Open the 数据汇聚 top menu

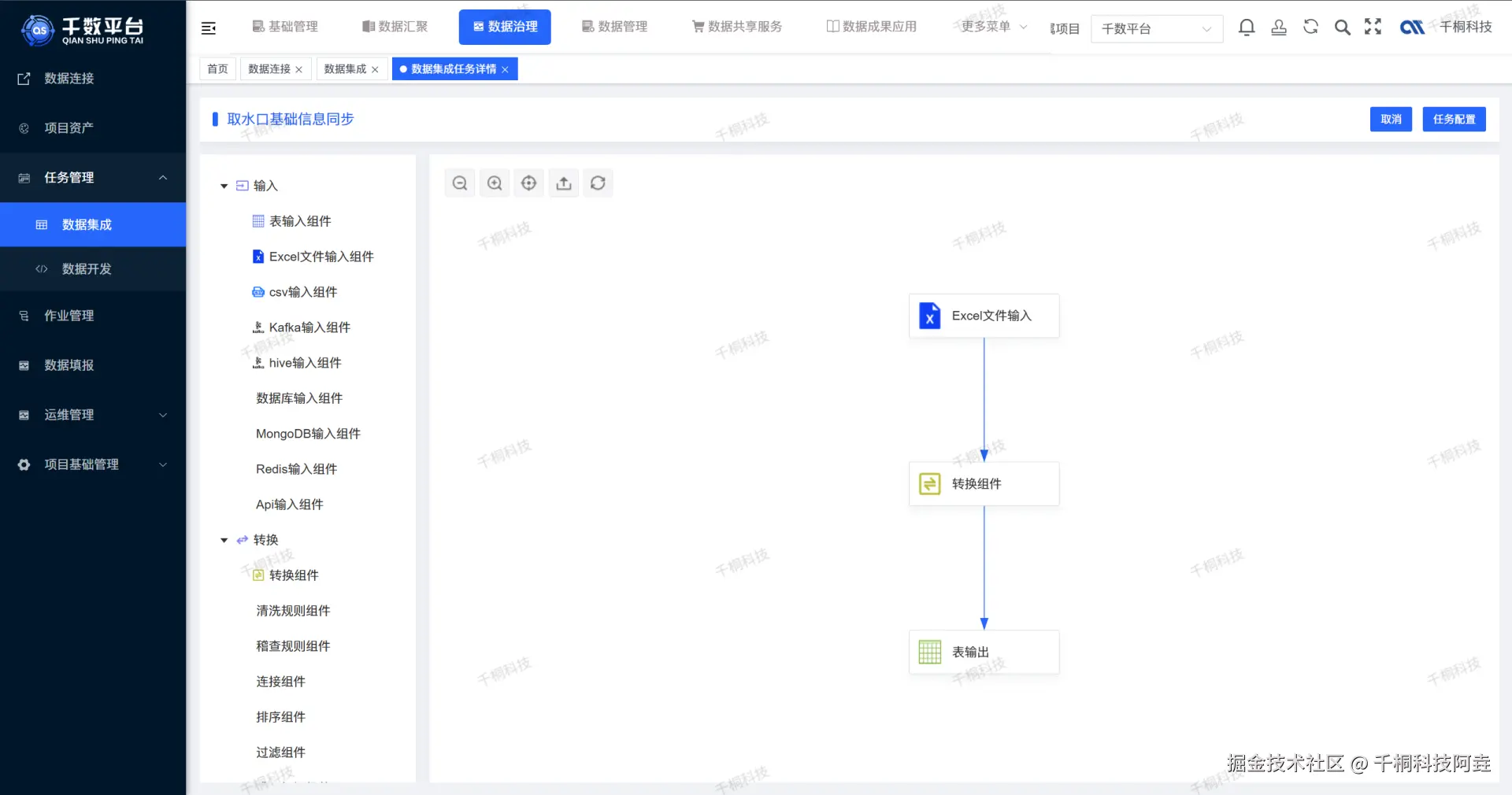click(395, 27)
